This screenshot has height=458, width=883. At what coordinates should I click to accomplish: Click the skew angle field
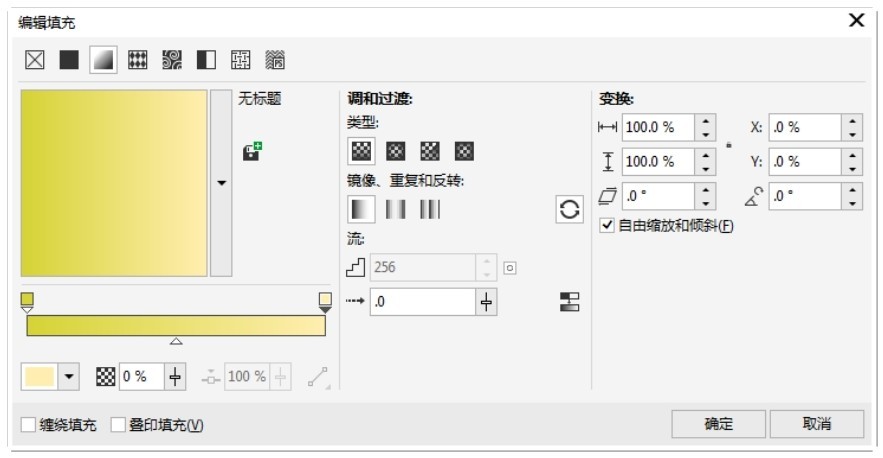pyautogui.click(x=658, y=196)
